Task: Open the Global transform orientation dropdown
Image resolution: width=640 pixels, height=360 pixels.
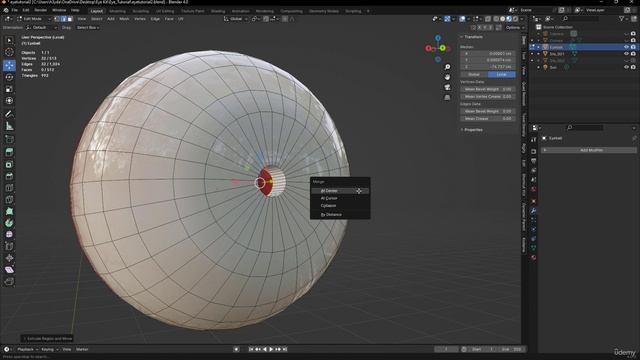Action: tap(236, 19)
